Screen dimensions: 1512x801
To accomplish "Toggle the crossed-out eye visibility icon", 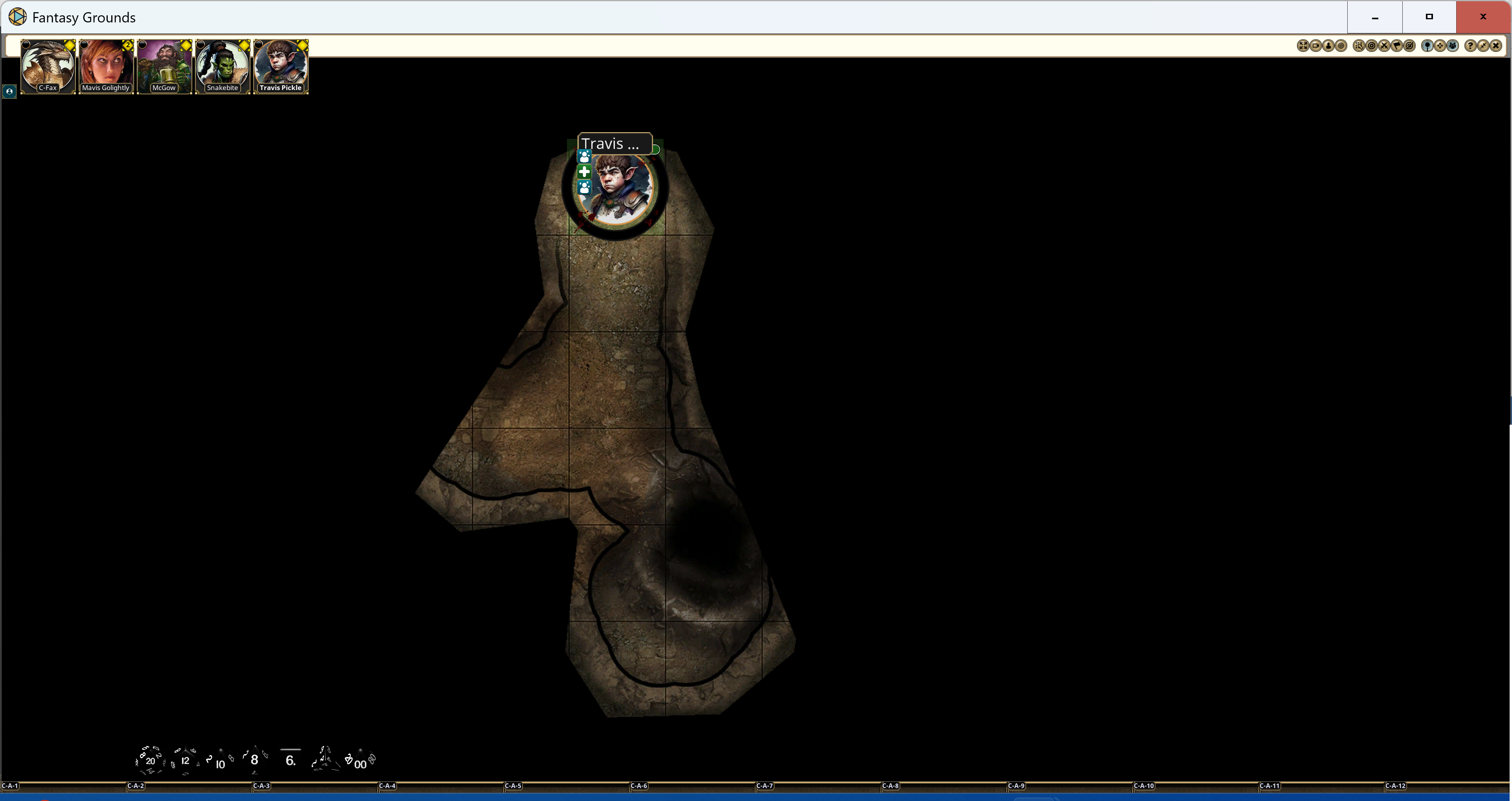I will (1409, 46).
